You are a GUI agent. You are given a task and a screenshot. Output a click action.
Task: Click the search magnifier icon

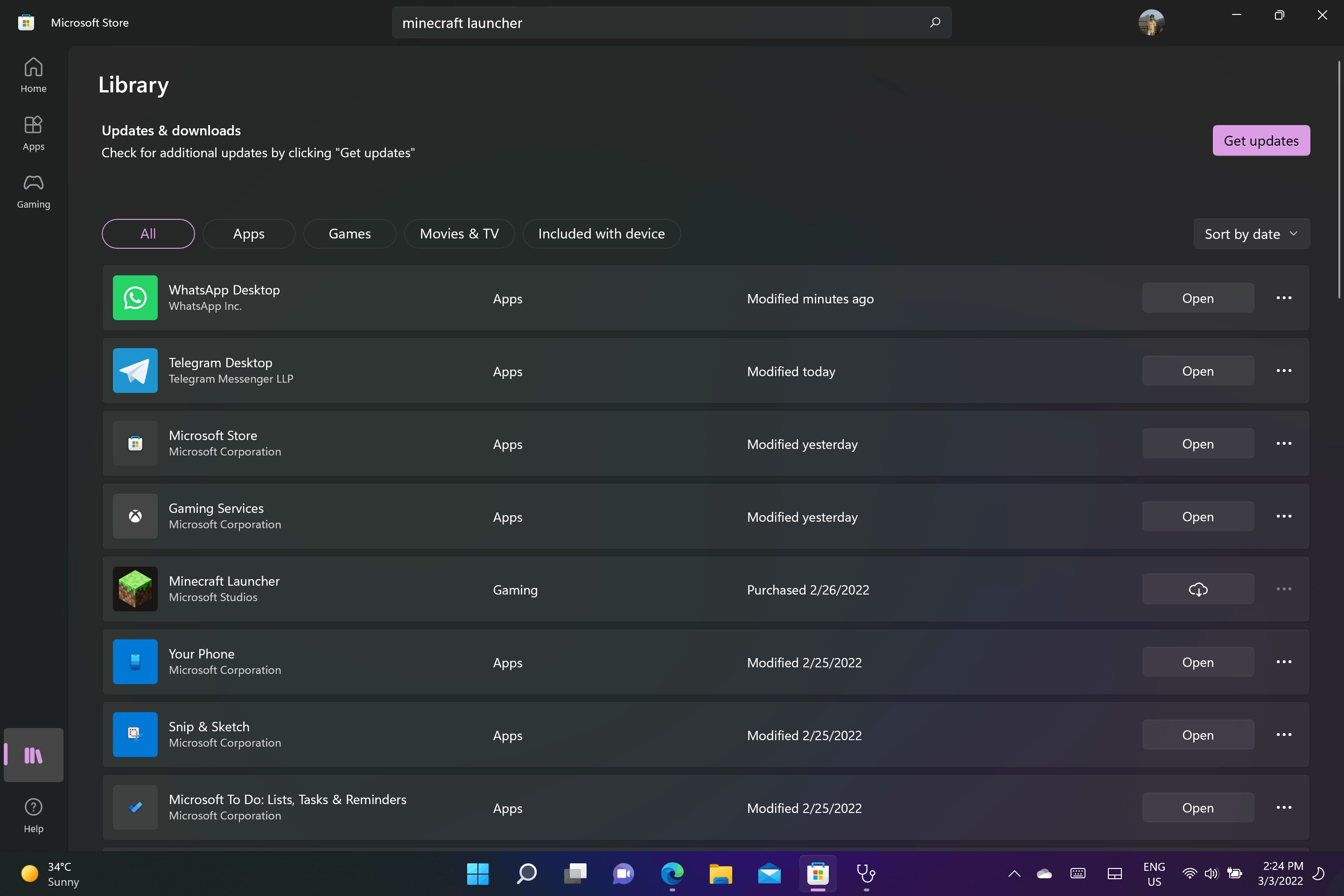click(x=935, y=22)
